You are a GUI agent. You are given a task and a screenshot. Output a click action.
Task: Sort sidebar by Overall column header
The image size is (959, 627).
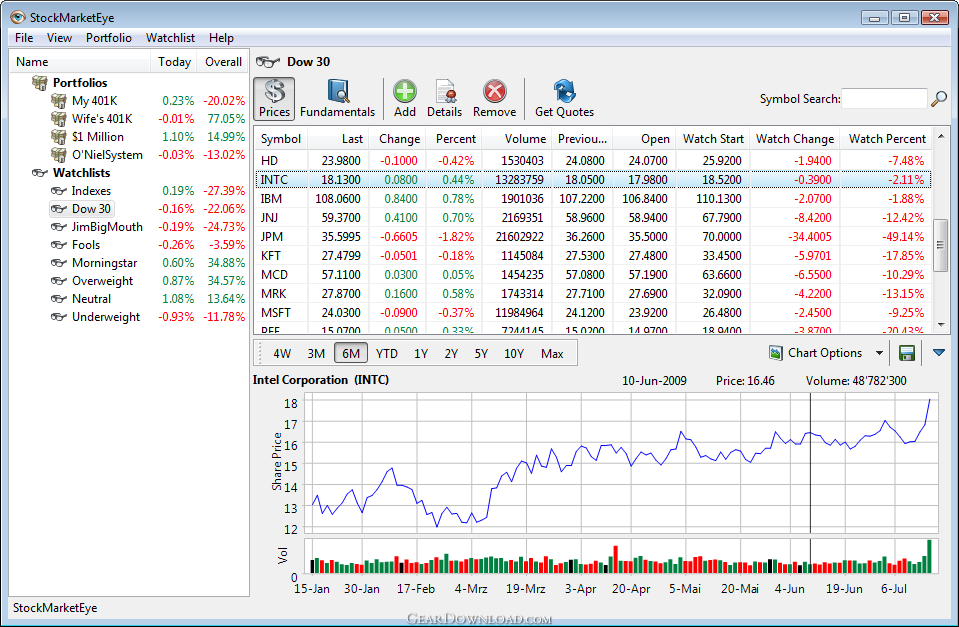pyautogui.click(x=223, y=62)
